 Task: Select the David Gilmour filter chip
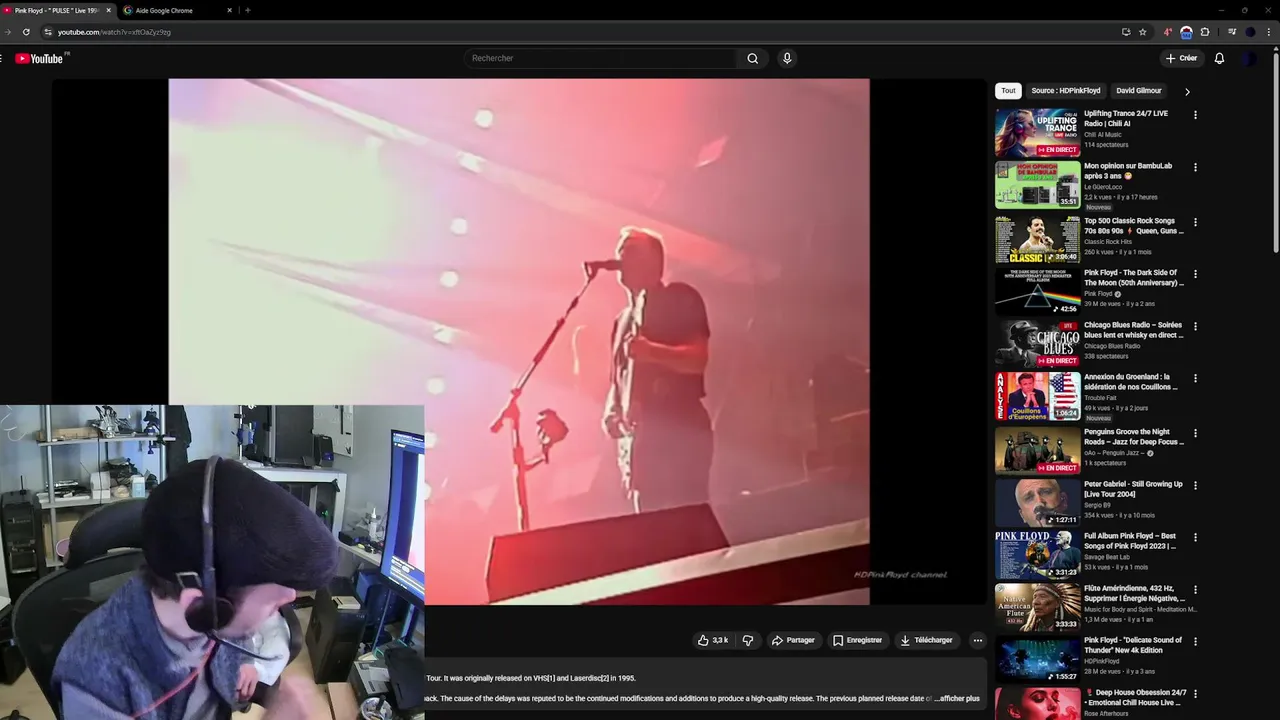[x=1139, y=91]
